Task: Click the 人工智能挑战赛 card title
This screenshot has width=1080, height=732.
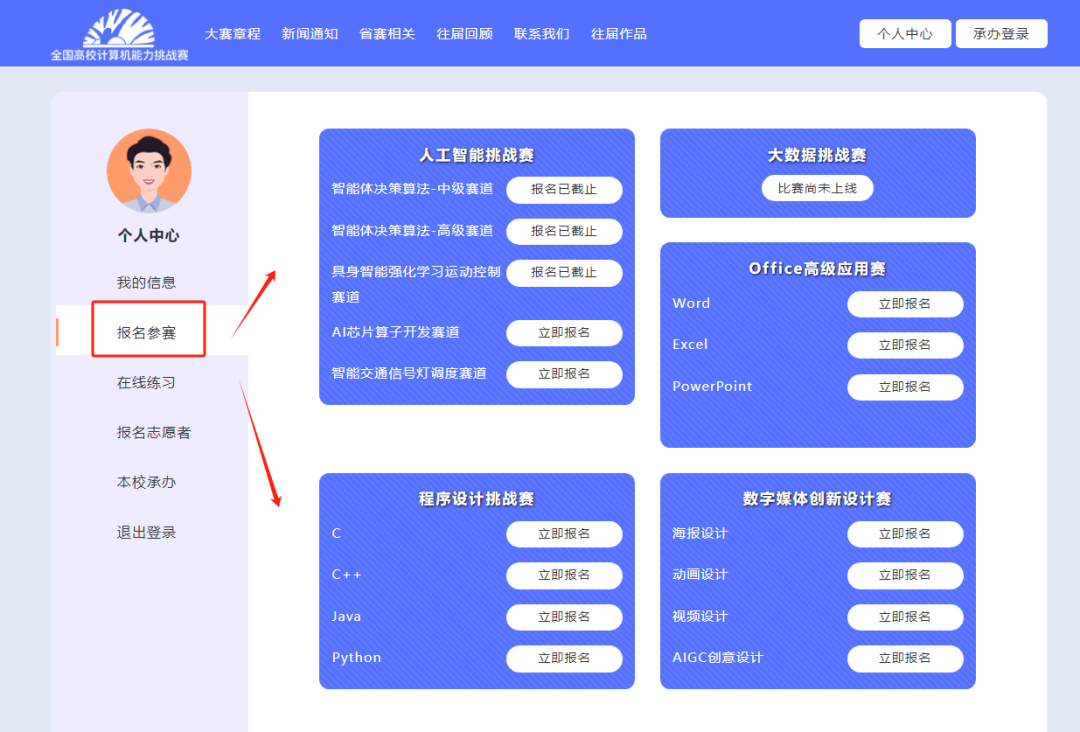Action: (477, 155)
